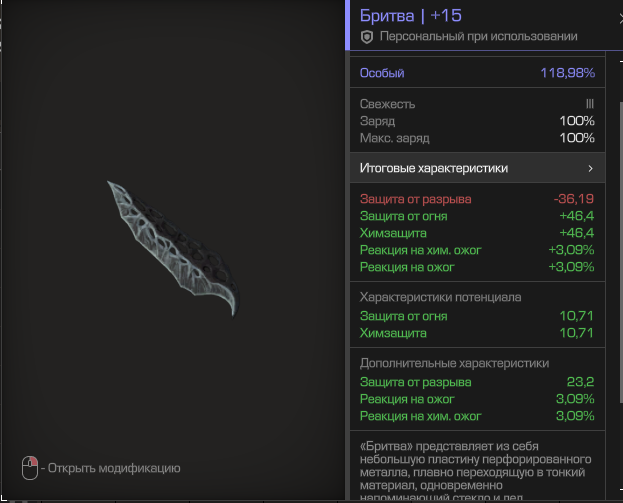623x503 pixels.
Task: Click the Заряд 100% row
Action: coord(476,121)
